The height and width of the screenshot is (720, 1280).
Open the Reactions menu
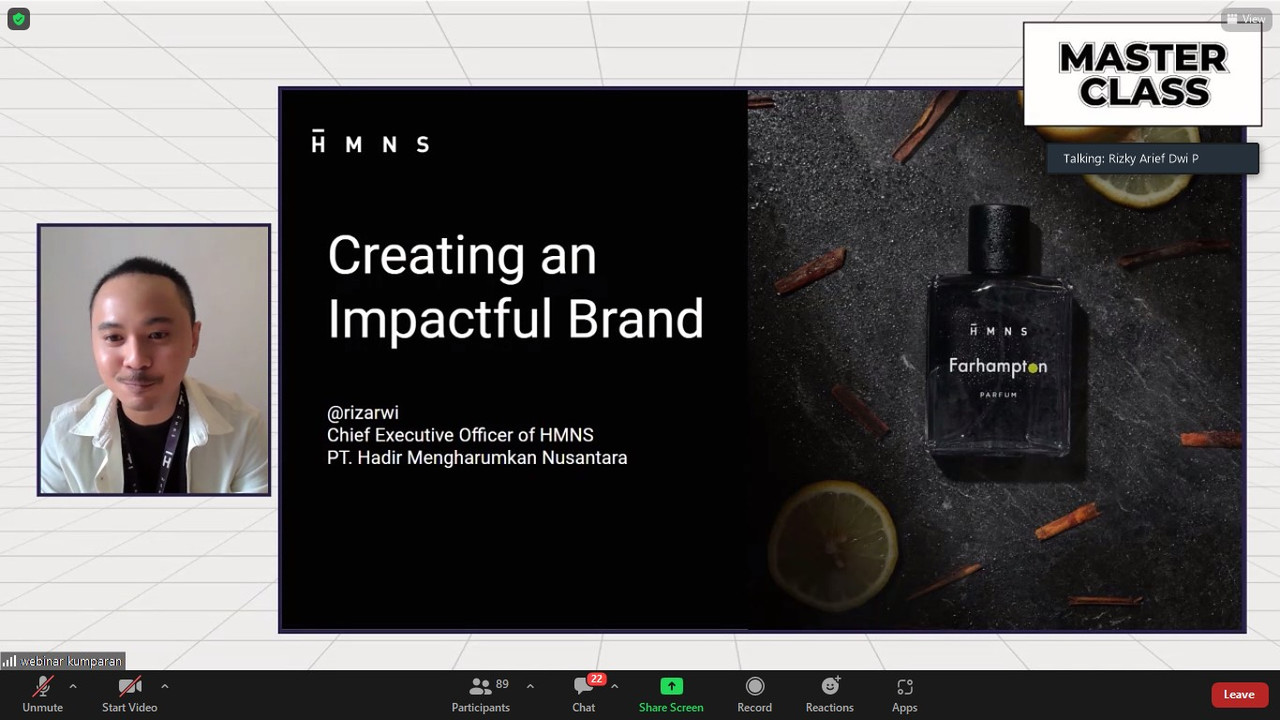pyautogui.click(x=829, y=694)
